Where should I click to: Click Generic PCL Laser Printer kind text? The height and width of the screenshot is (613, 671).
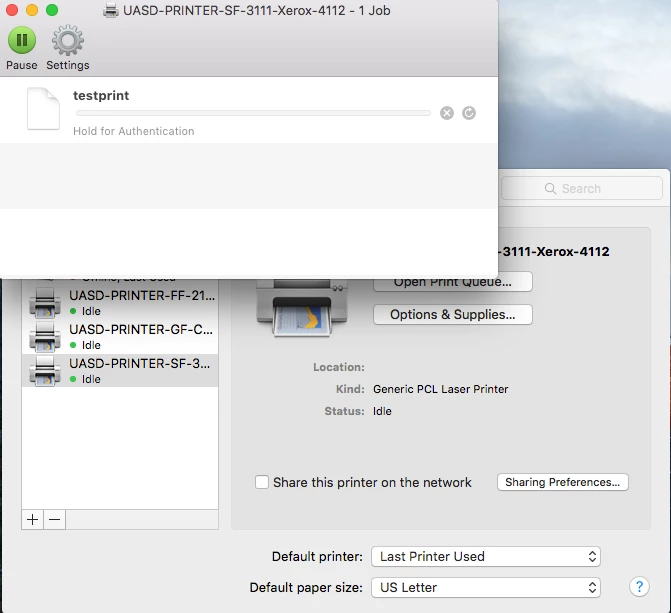click(x=440, y=389)
